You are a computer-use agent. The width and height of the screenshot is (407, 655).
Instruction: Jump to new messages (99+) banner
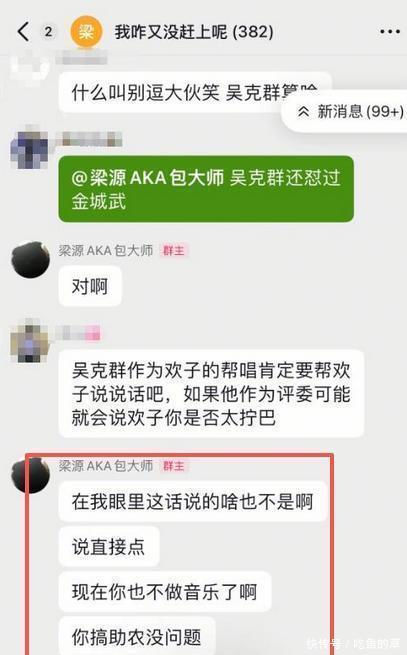pos(345,112)
